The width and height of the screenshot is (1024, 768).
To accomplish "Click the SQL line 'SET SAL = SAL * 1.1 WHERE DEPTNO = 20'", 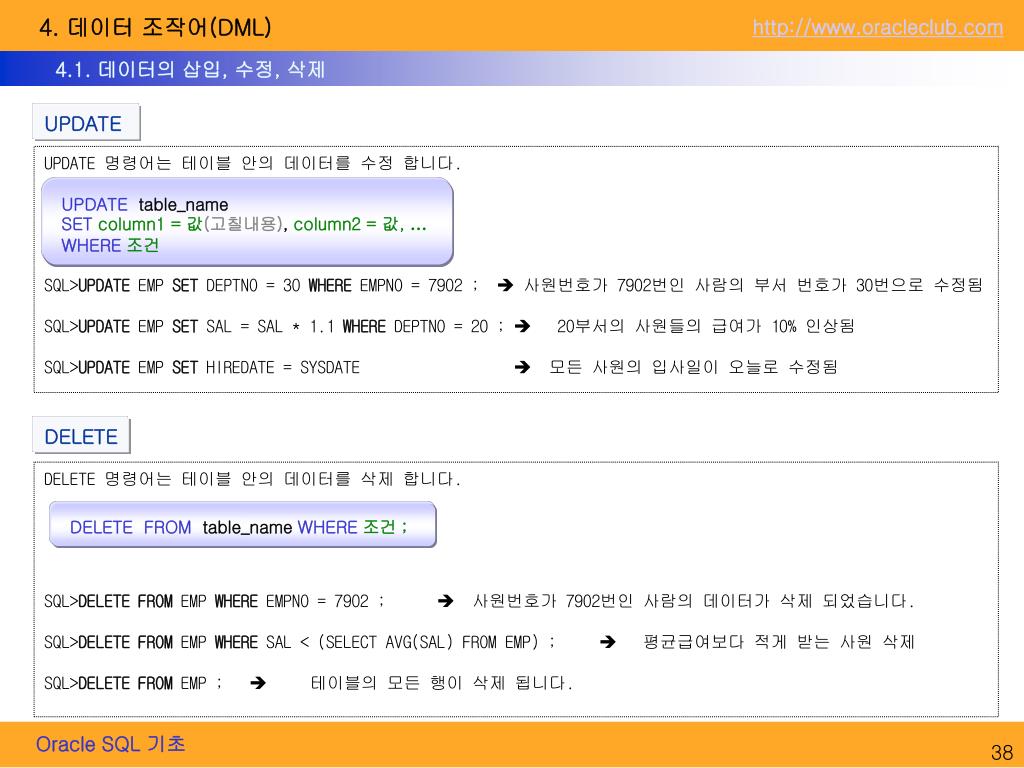I will pos(274,326).
